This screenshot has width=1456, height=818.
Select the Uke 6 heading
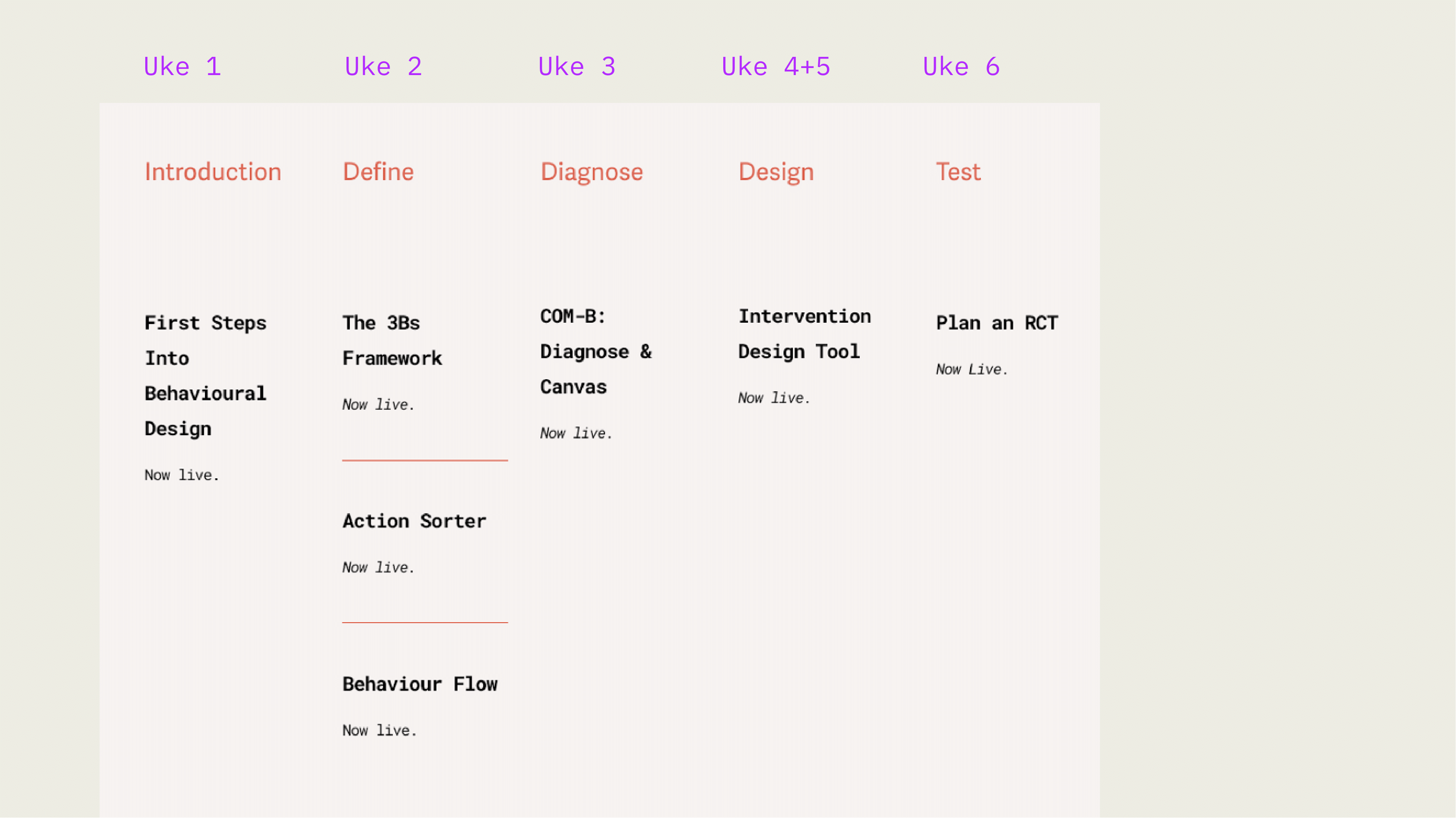click(x=961, y=67)
